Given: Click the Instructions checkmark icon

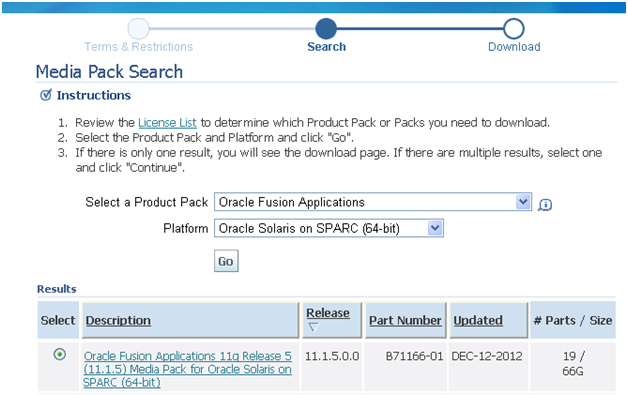Looking at the screenshot, I should point(46,95).
